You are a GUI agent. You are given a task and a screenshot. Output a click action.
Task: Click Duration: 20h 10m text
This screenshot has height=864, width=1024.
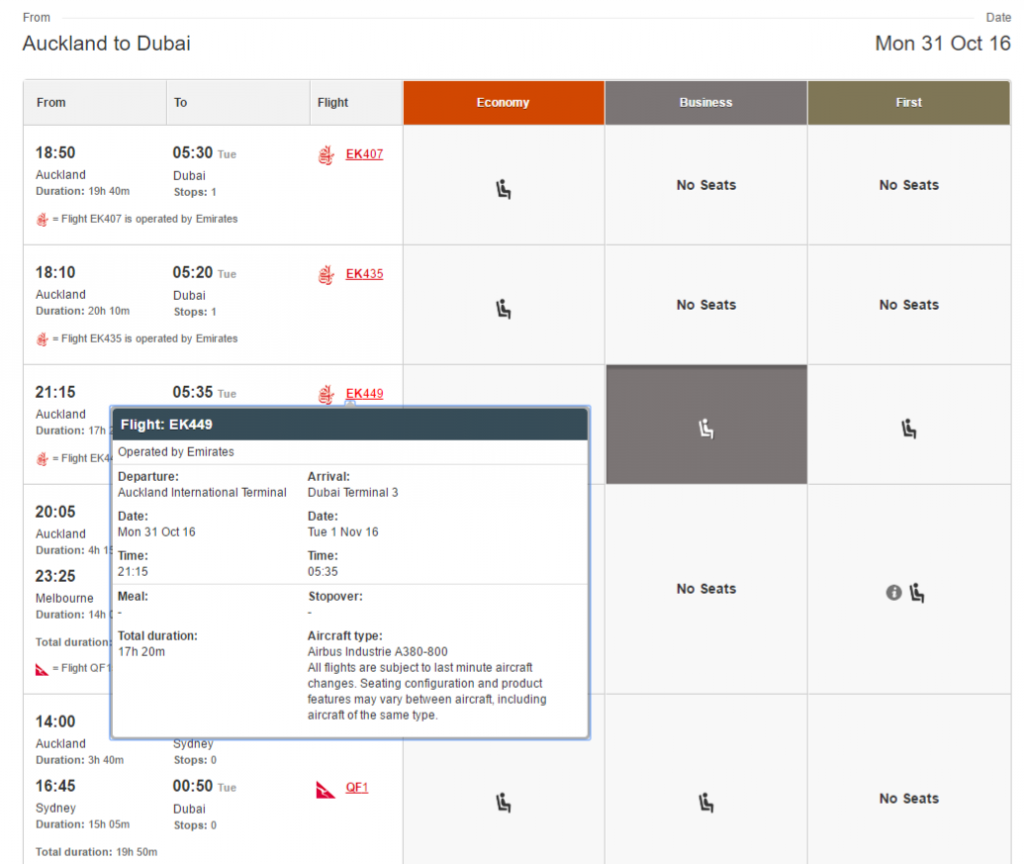(x=83, y=311)
